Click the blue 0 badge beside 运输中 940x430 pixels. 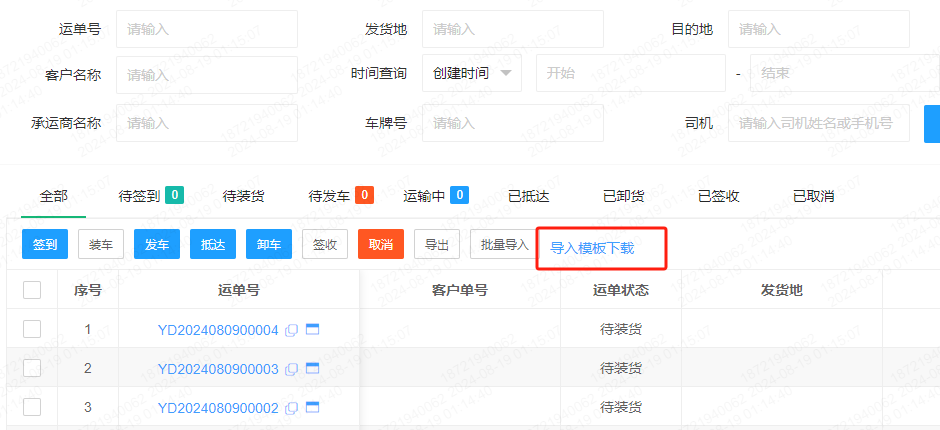point(459,195)
